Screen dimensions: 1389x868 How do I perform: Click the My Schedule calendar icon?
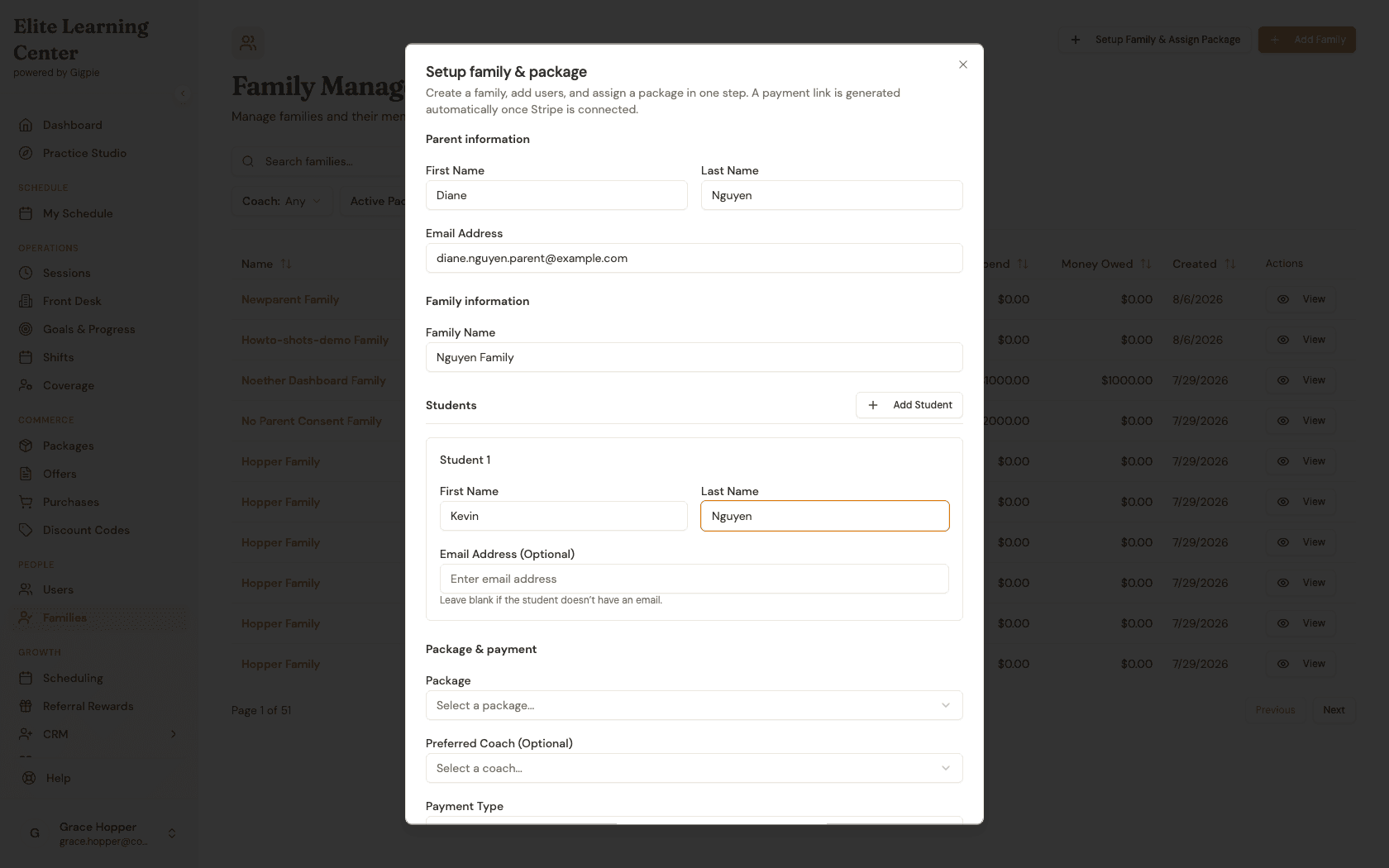[26, 213]
